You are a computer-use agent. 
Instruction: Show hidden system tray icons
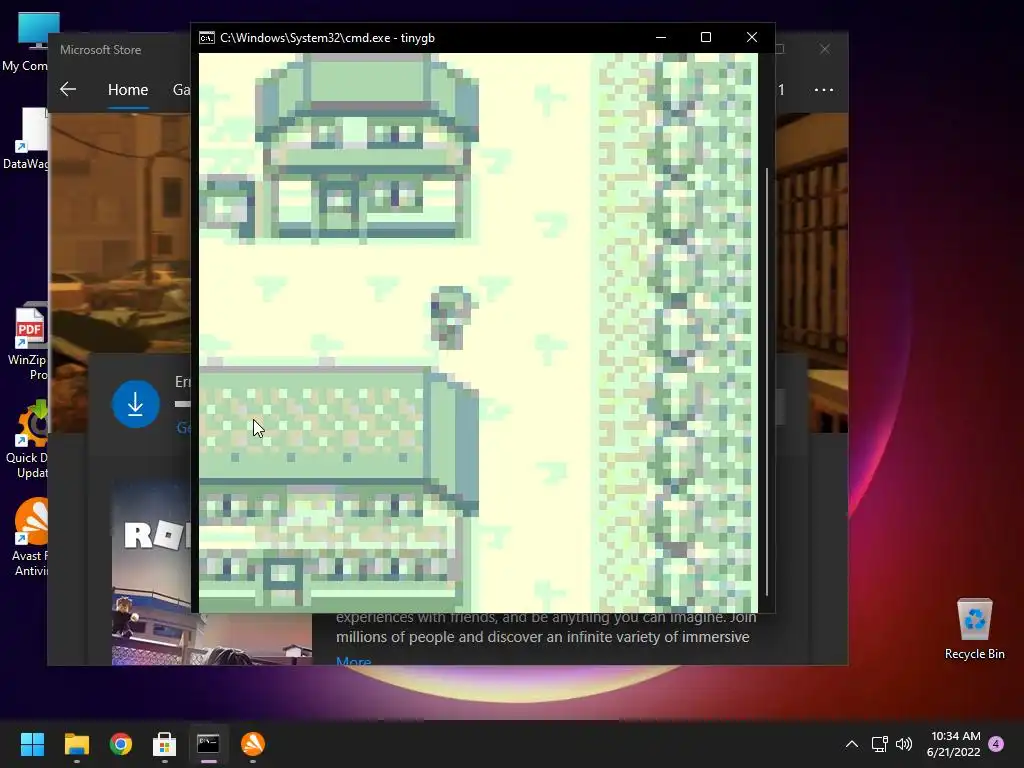click(x=852, y=744)
